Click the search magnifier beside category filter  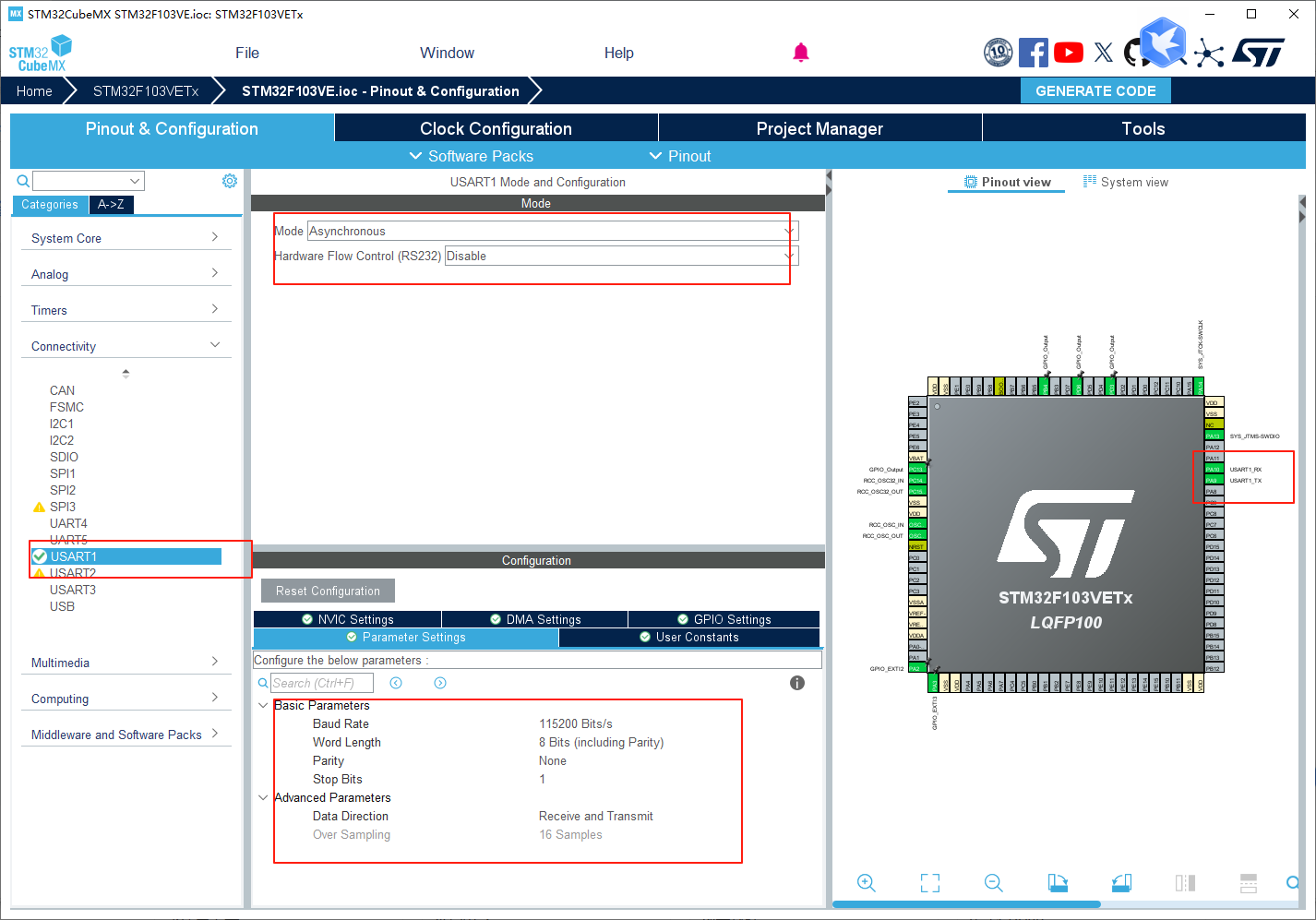click(23, 181)
